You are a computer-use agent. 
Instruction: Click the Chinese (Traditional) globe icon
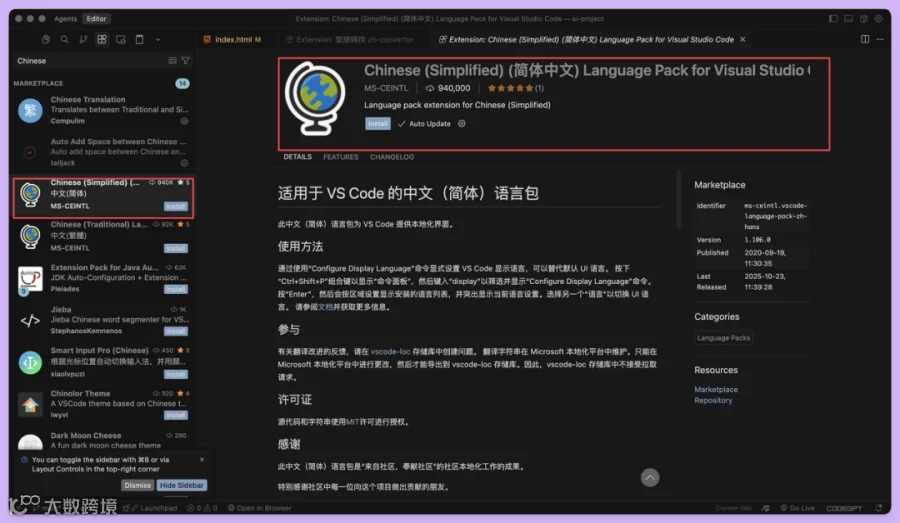pyautogui.click(x=30, y=236)
